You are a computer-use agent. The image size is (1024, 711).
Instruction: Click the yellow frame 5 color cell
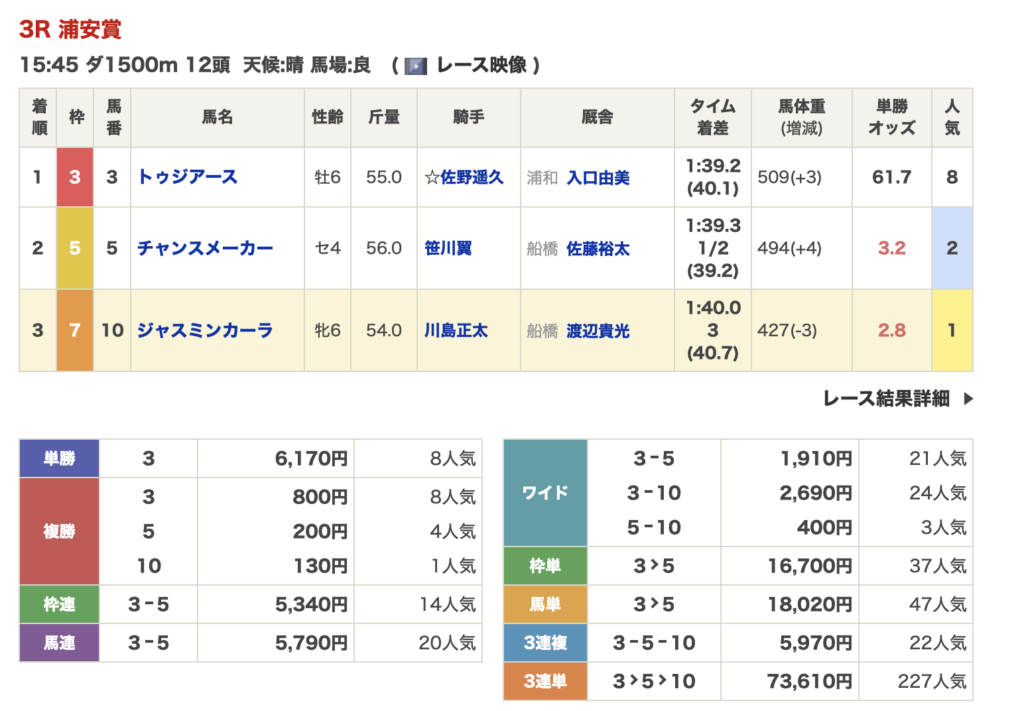click(75, 248)
